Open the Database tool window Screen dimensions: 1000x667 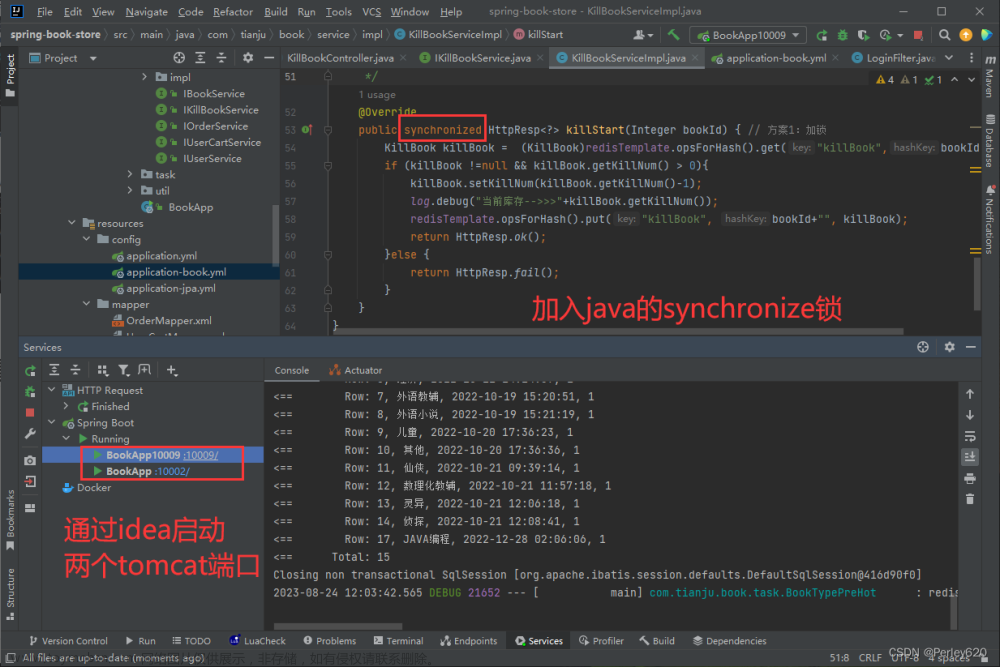[x=990, y=141]
